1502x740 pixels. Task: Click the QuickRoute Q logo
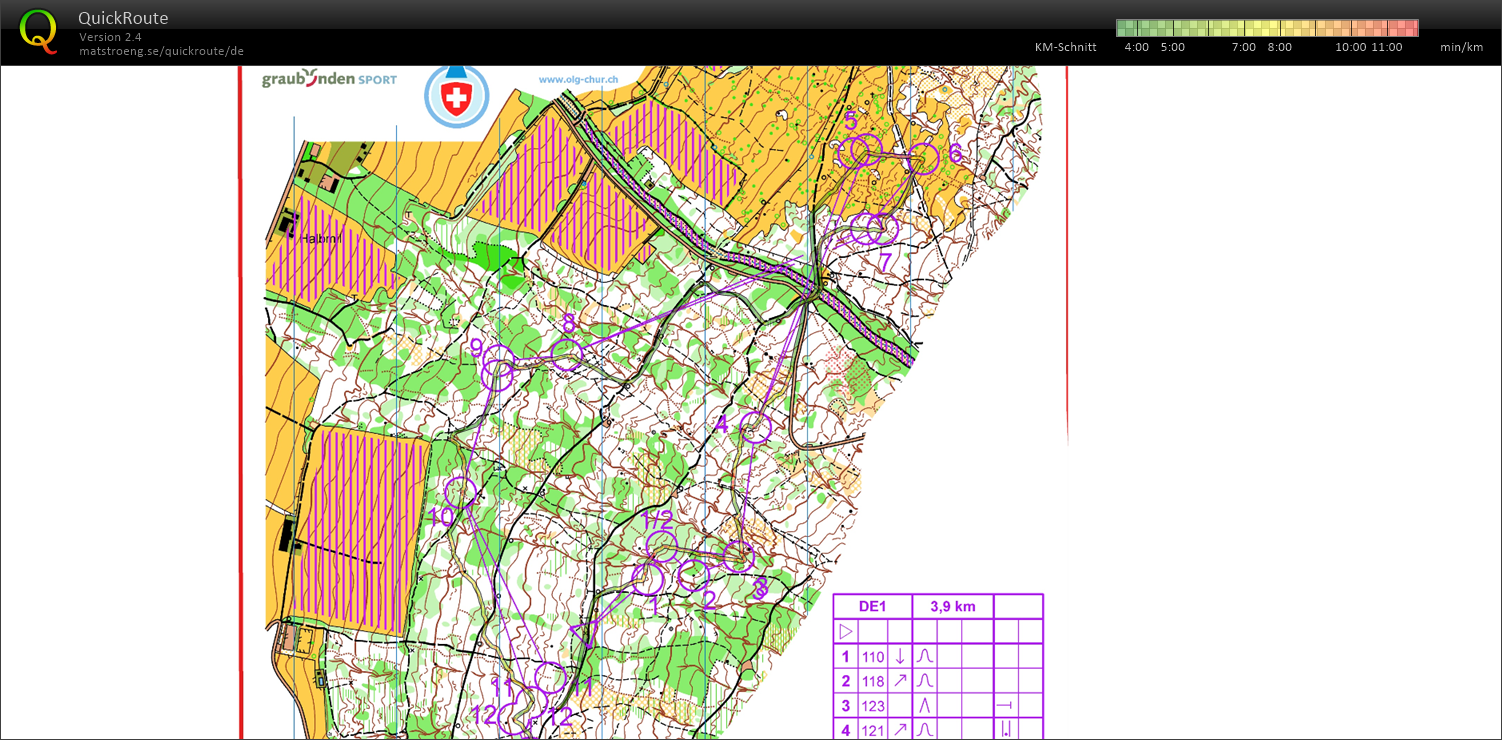pyautogui.click(x=38, y=30)
